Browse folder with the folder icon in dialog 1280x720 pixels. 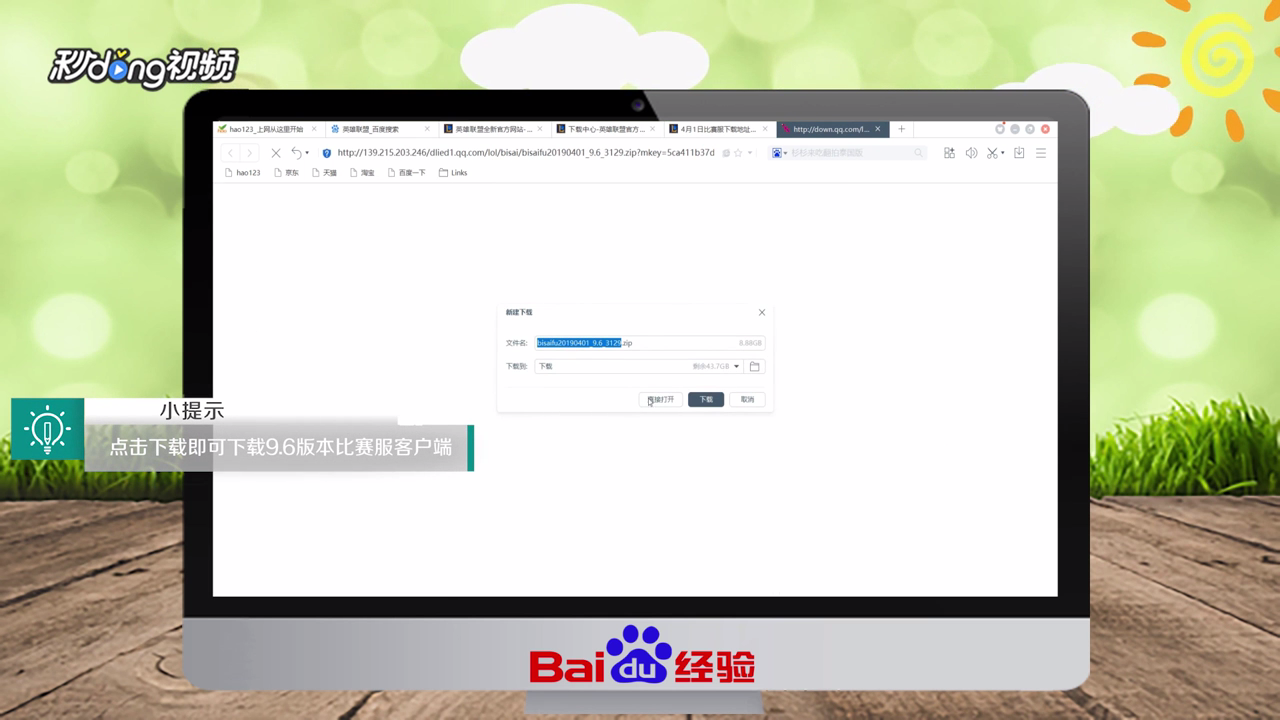[755, 366]
